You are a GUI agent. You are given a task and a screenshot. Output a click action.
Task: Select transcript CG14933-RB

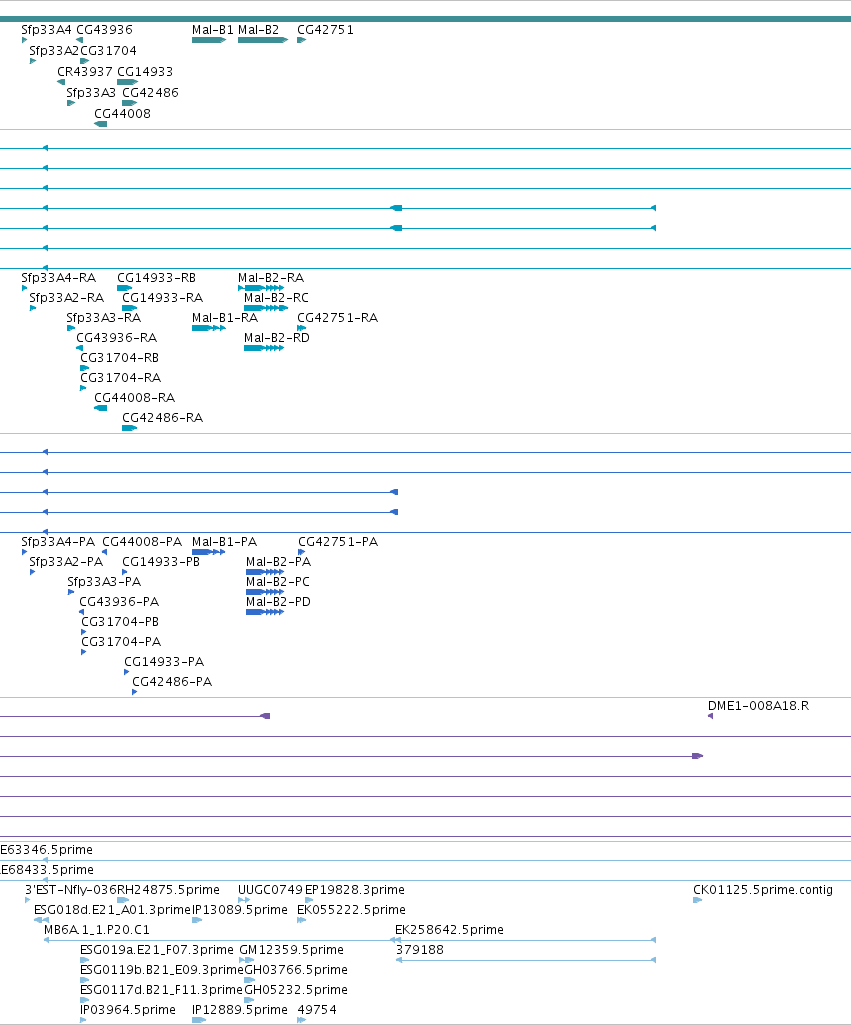(124, 288)
